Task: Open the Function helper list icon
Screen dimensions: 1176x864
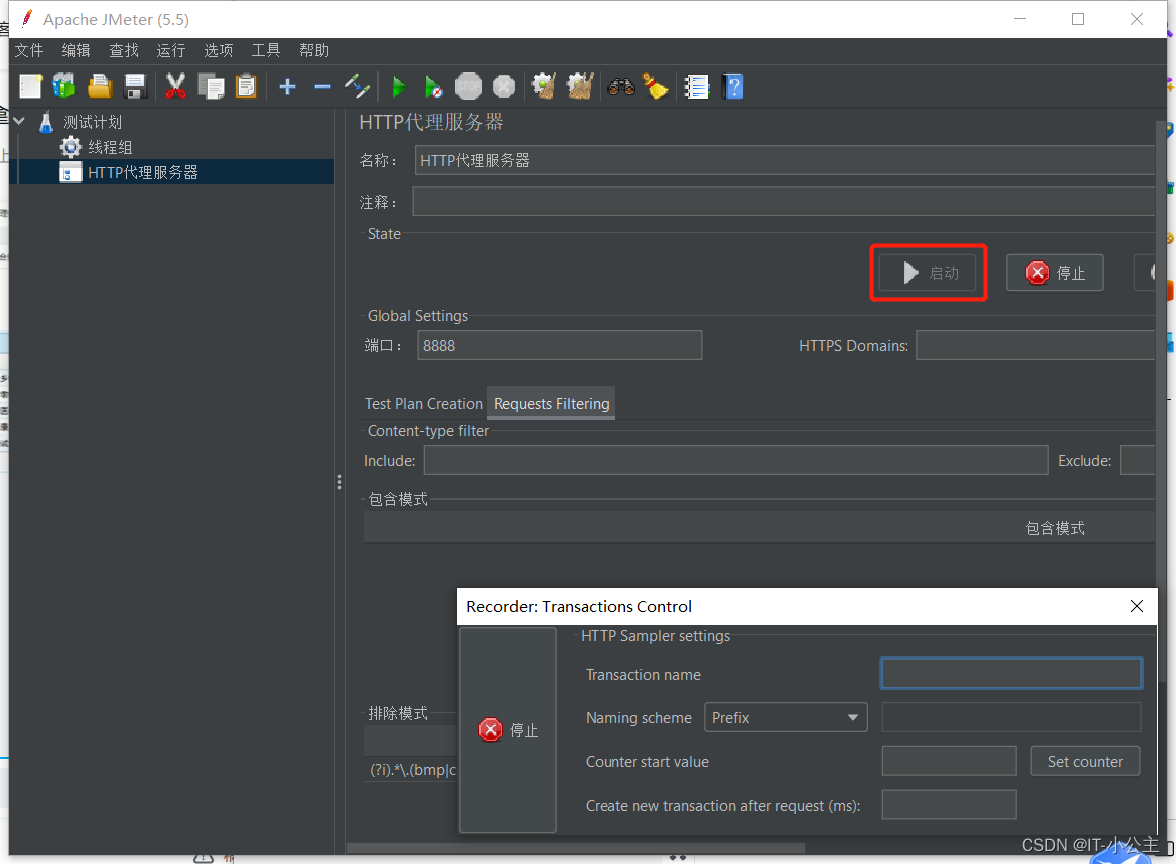Action: click(x=697, y=87)
